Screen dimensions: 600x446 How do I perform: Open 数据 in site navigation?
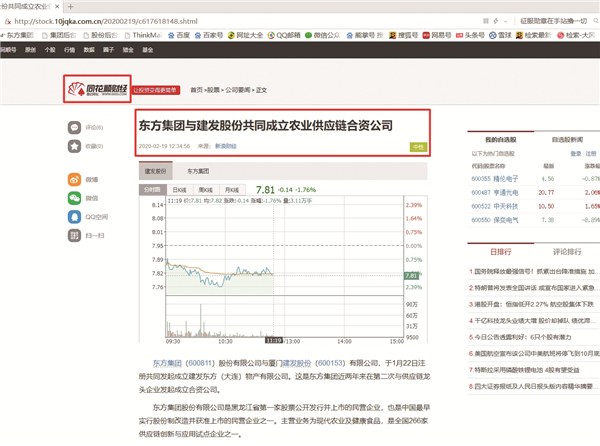click(x=89, y=50)
